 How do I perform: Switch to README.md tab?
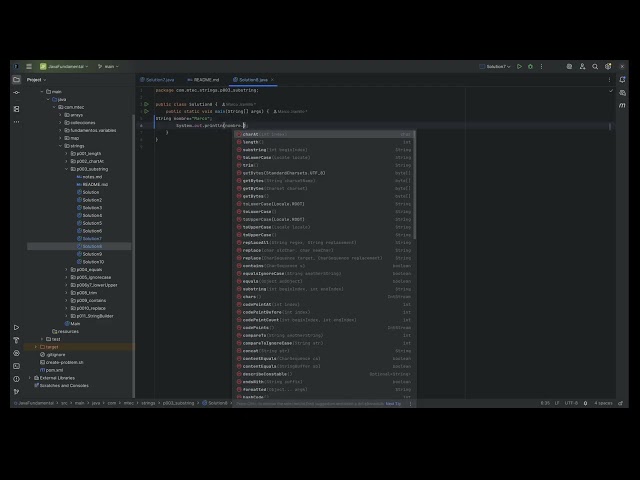pos(203,80)
